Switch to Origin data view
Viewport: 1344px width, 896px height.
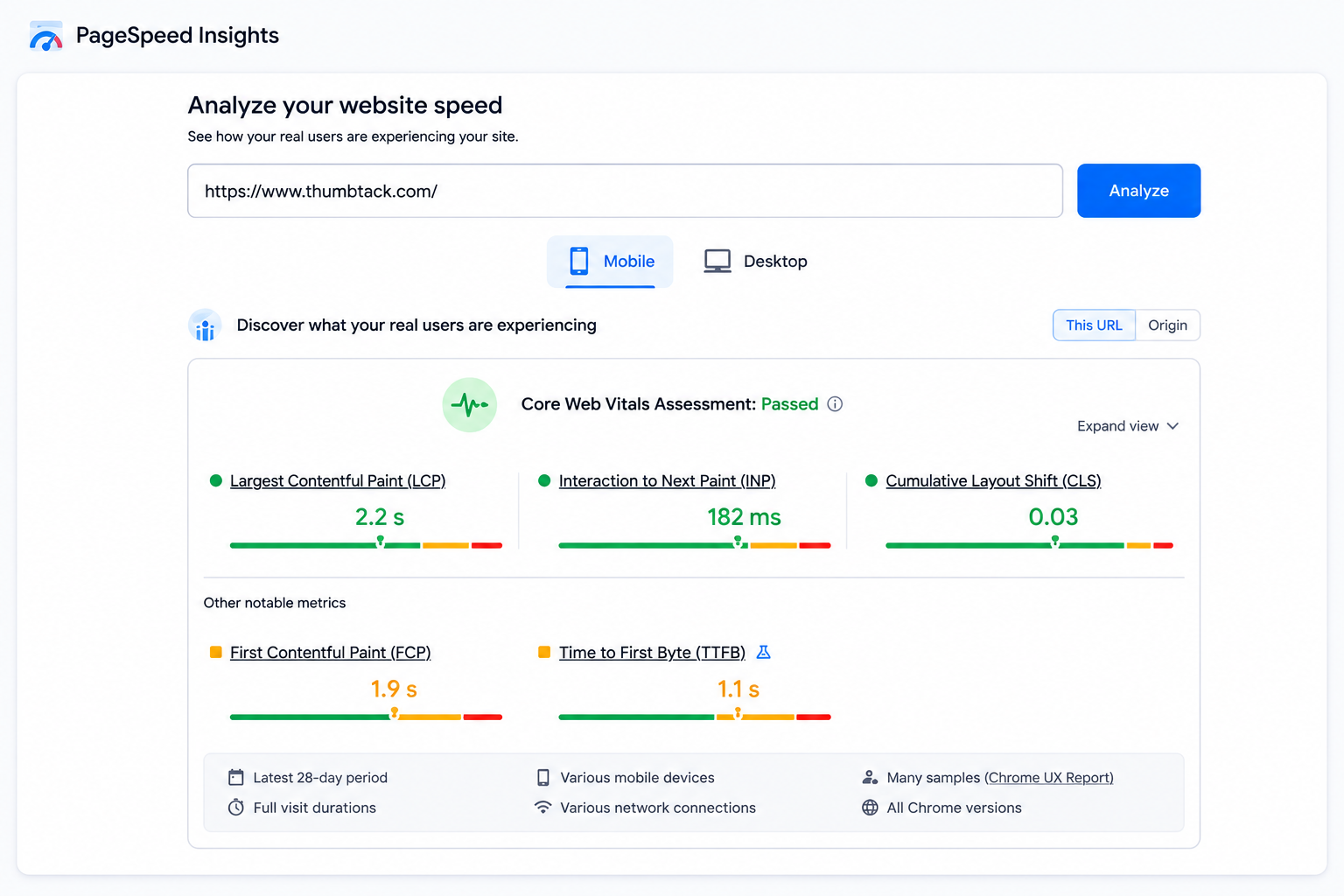click(x=1168, y=325)
